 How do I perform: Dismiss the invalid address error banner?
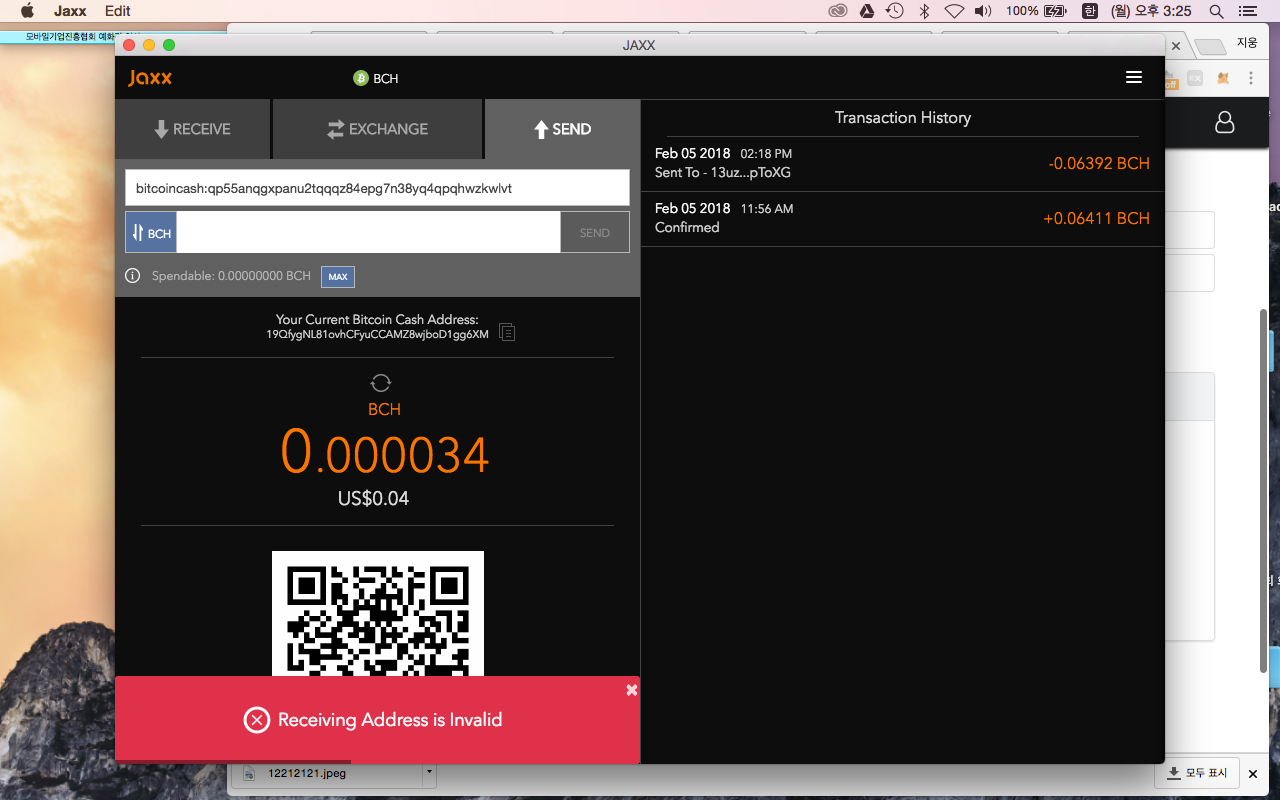pos(631,690)
